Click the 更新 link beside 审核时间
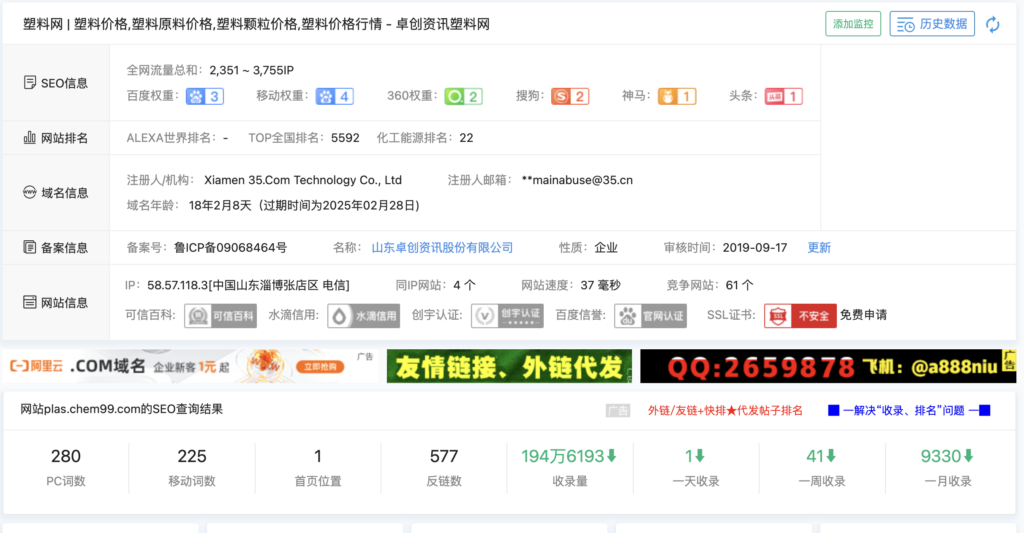 coord(819,248)
